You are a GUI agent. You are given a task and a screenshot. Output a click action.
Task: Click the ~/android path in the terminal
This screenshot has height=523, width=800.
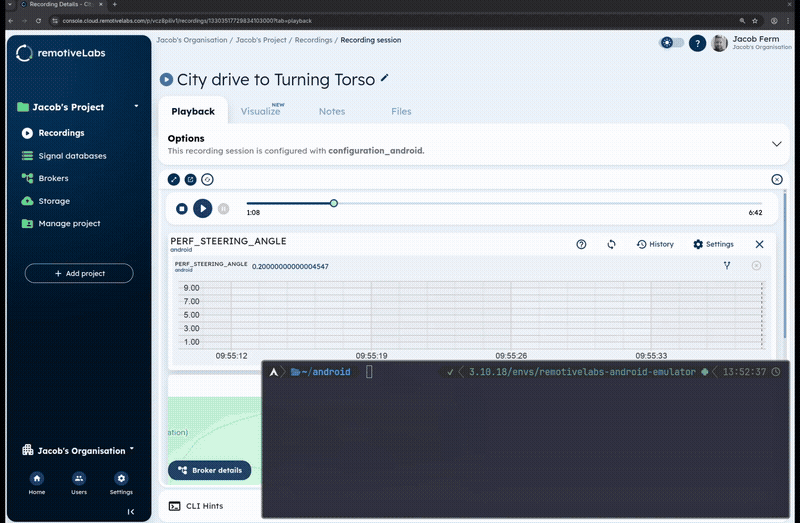coord(326,372)
